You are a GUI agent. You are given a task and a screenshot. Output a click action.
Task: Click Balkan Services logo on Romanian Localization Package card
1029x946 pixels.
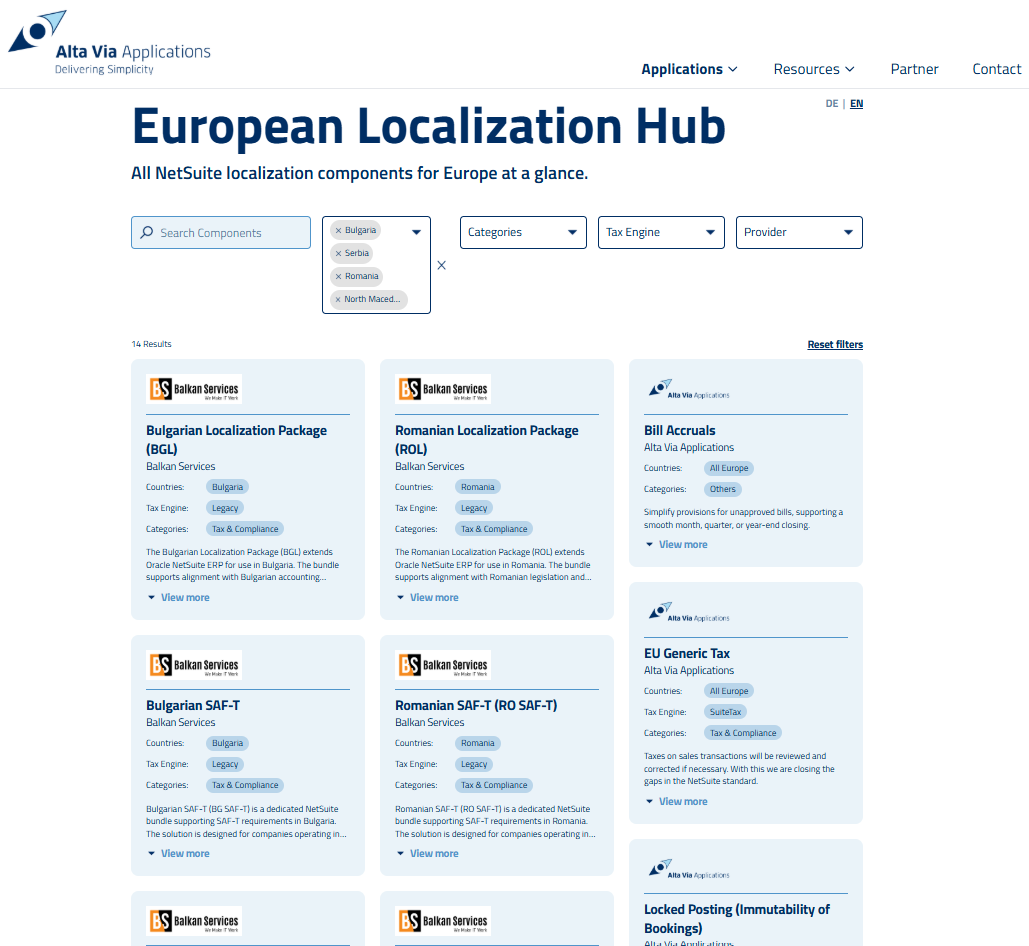[443, 389]
